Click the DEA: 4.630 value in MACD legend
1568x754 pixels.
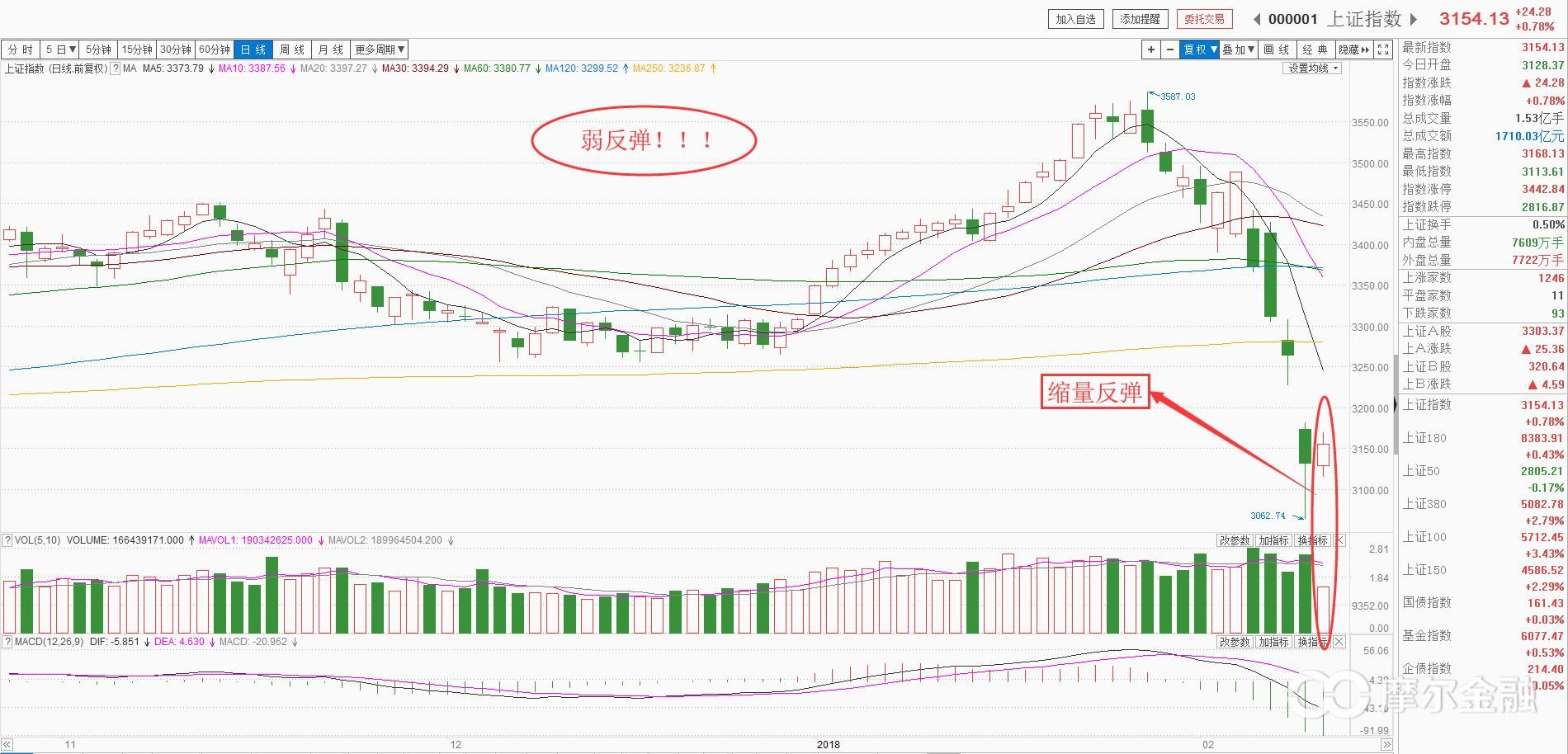point(178,641)
